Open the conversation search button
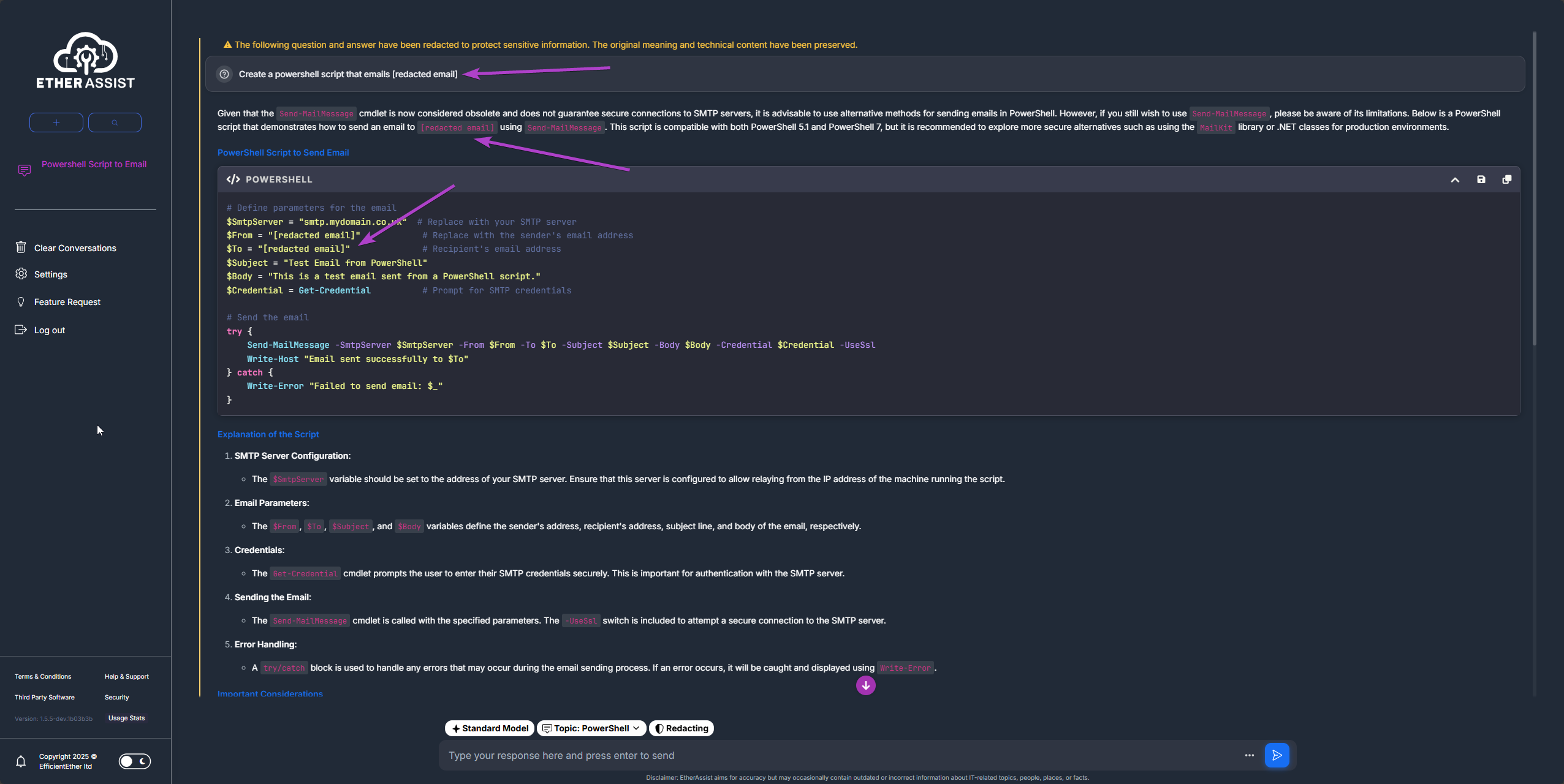 [115, 123]
